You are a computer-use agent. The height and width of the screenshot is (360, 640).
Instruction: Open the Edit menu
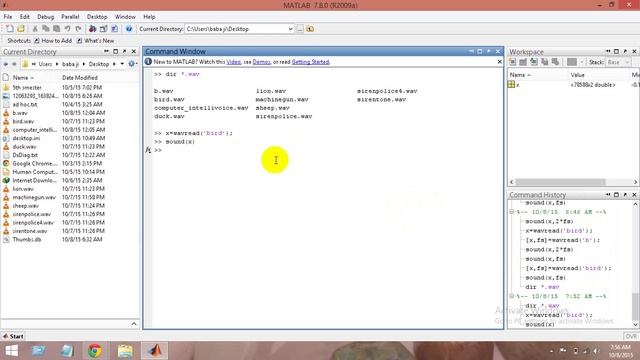pos(24,17)
